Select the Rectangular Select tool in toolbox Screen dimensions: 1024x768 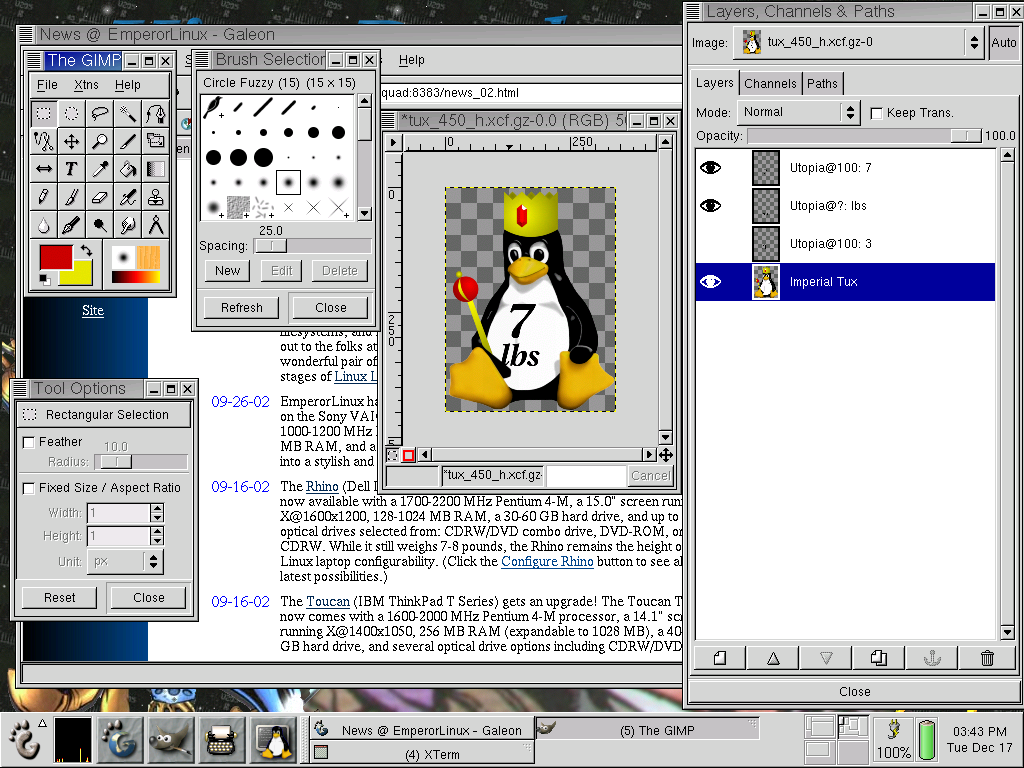[43, 114]
